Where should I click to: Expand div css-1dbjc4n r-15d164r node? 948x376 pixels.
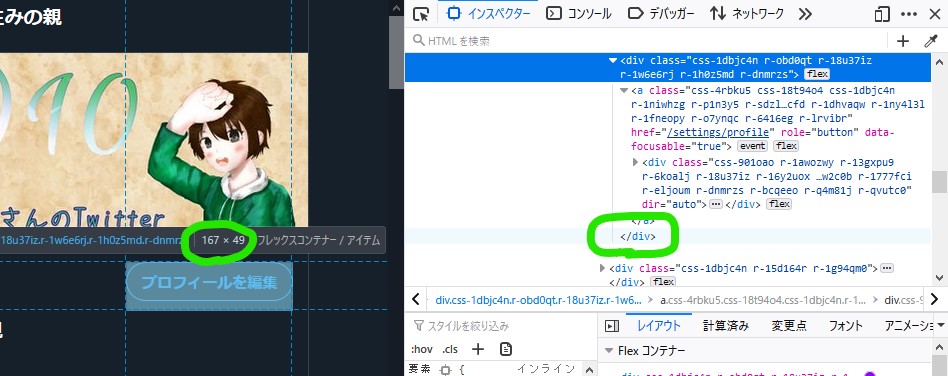(602, 268)
